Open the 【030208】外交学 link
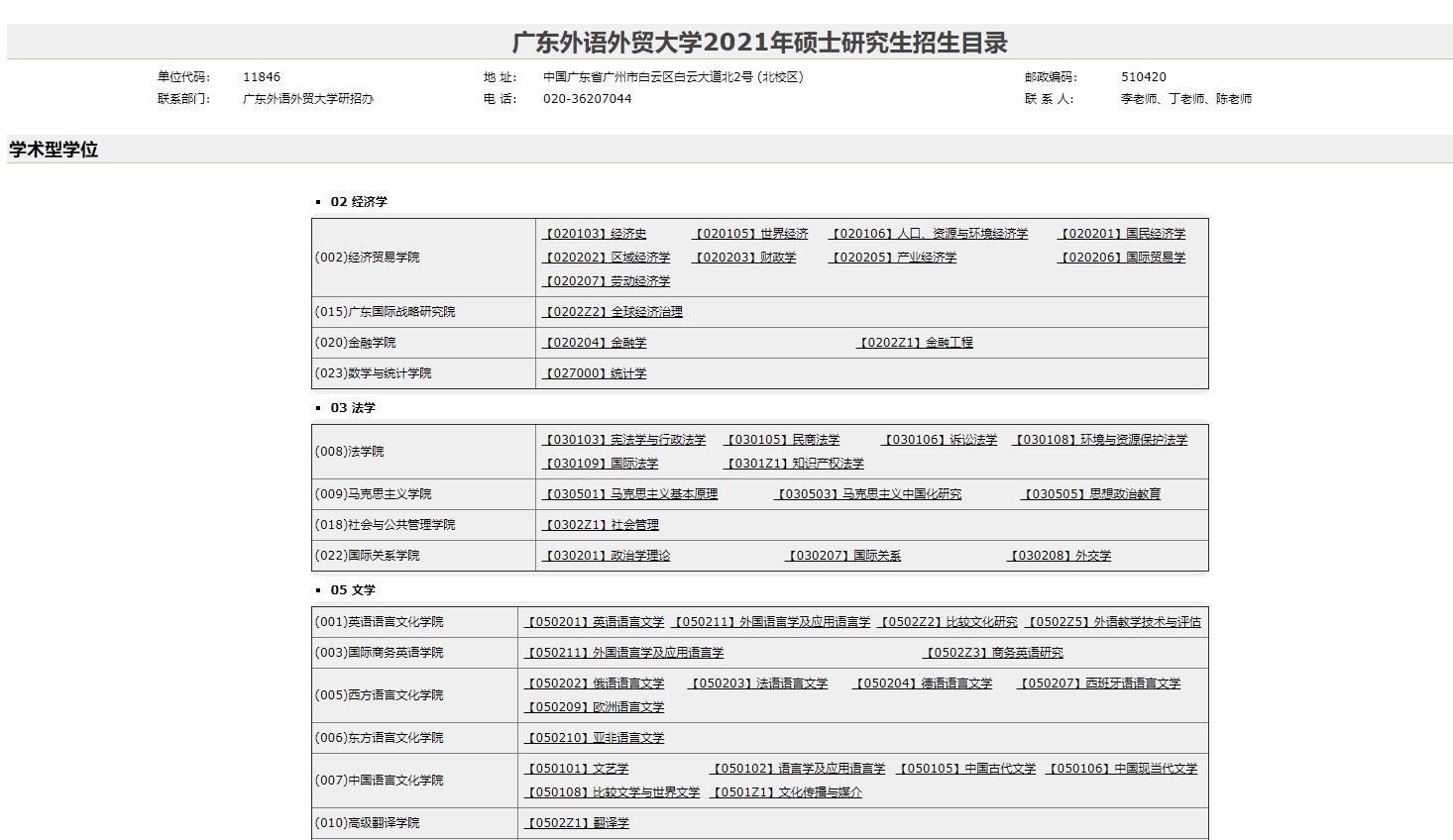Screen dimensions: 1453x840 [1059, 556]
